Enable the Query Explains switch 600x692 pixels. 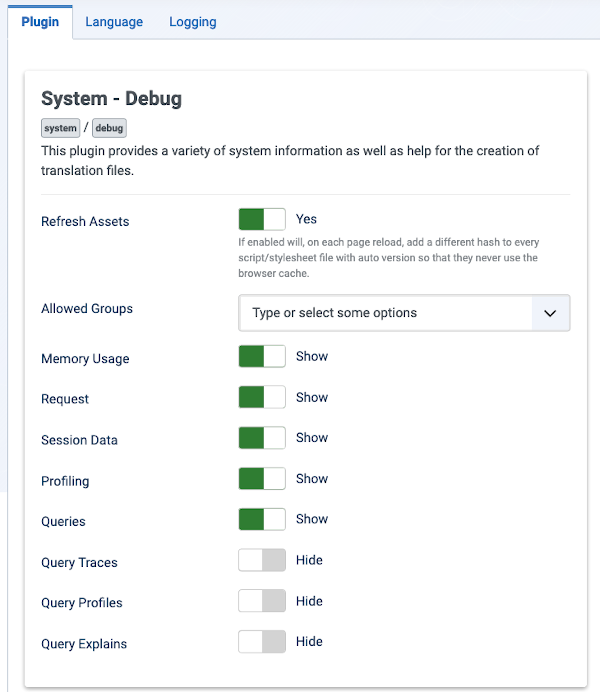coord(262,642)
